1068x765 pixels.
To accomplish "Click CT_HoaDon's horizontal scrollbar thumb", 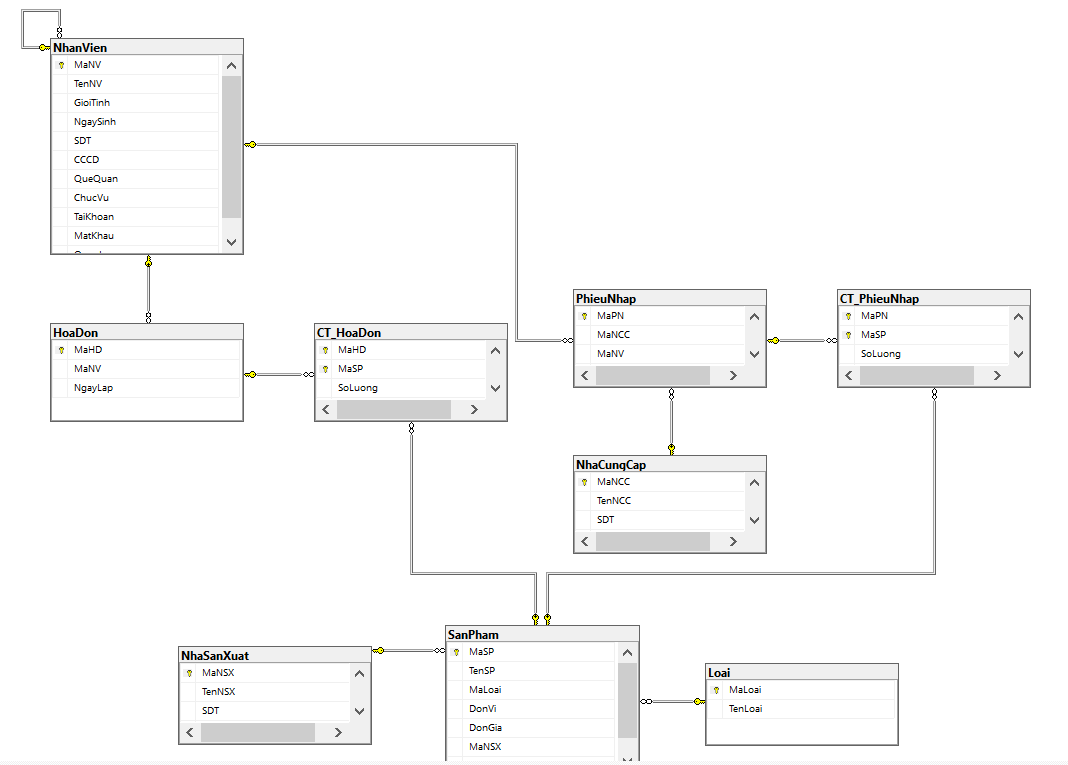I will [x=394, y=409].
